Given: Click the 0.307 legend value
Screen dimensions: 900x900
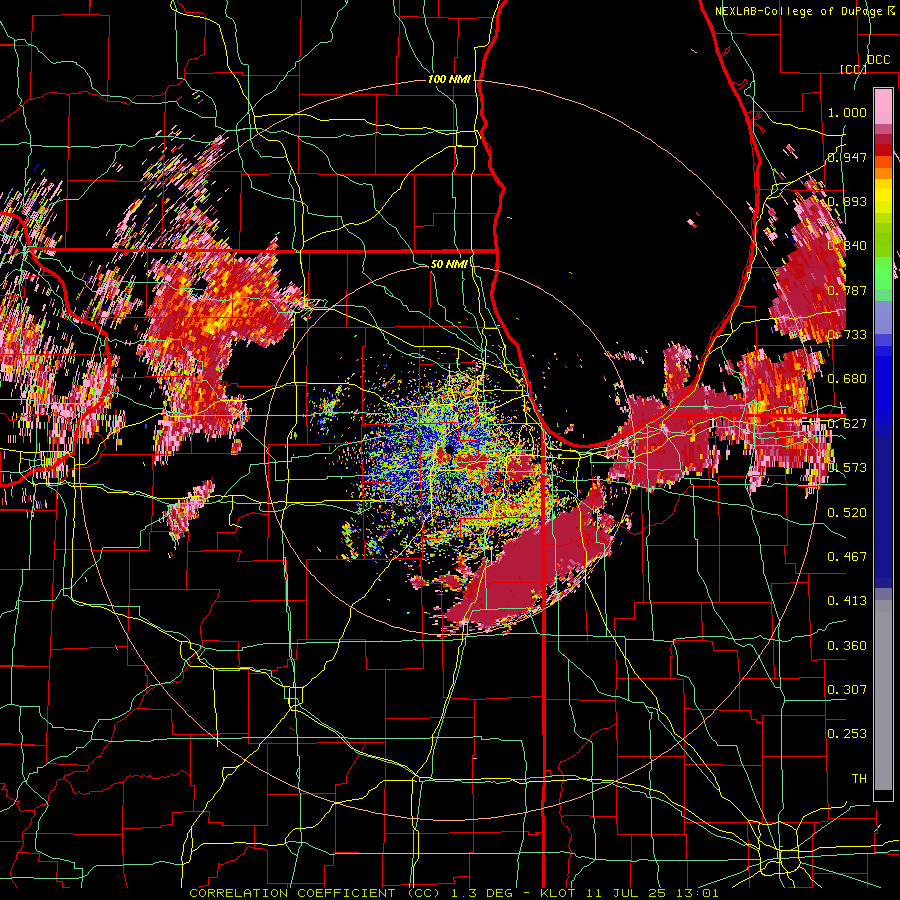Looking at the screenshot, I should [847, 690].
